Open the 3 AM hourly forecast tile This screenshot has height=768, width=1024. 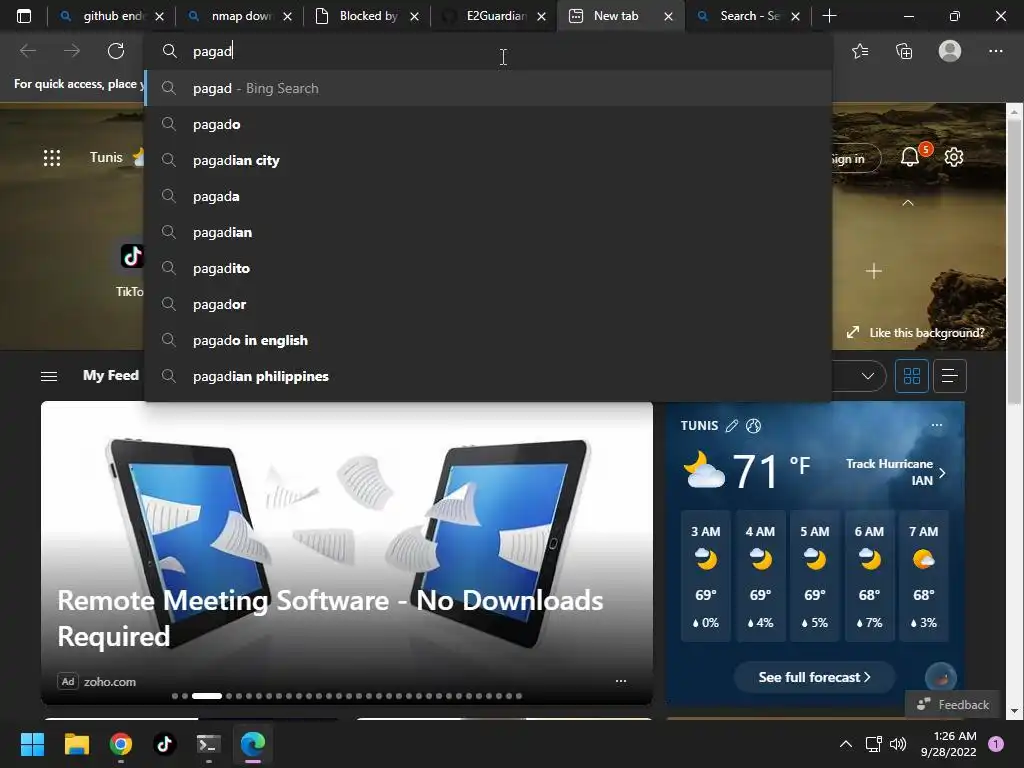(705, 577)
